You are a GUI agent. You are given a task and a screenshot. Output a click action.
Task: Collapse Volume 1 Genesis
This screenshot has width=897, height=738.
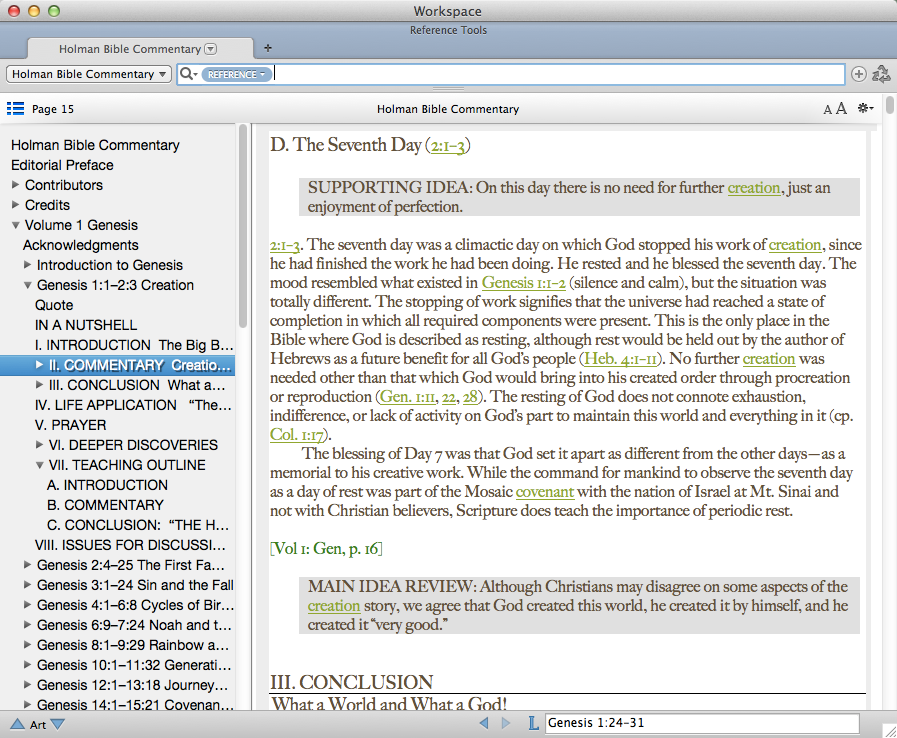(15, 225)
